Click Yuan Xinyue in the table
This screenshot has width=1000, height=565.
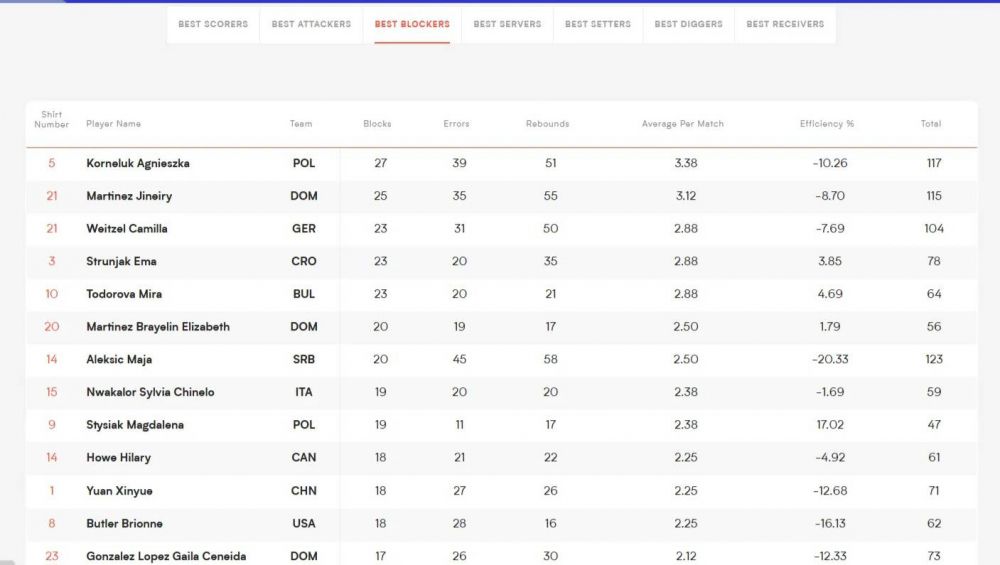tap(119, 491)
